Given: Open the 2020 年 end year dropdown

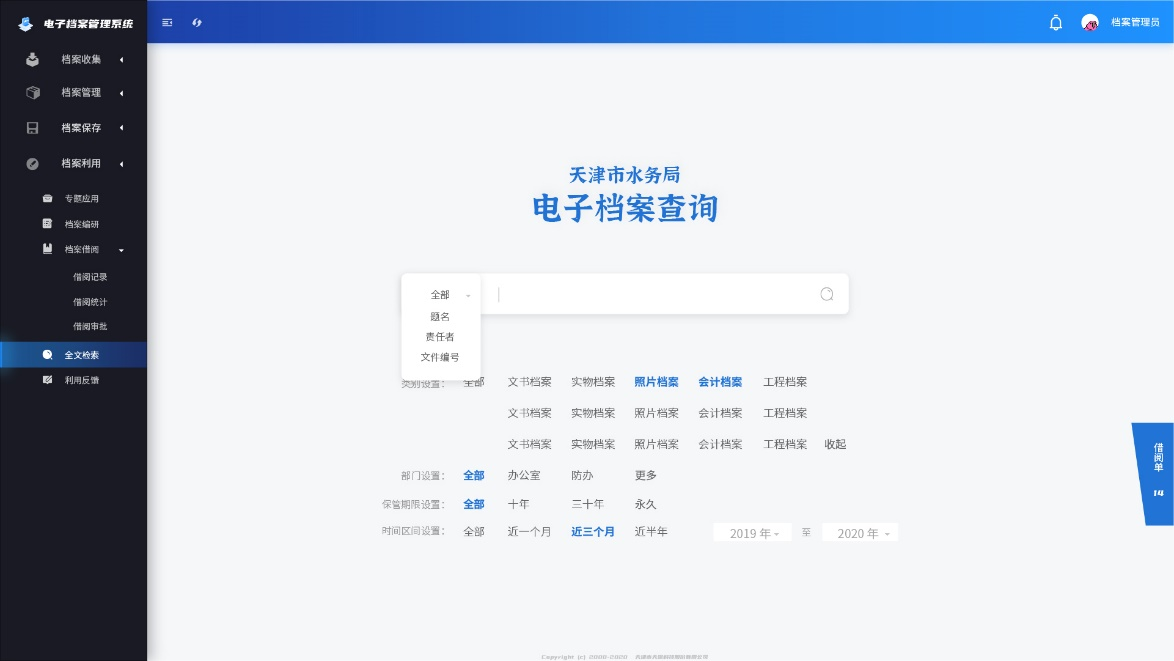Looking at the screenshot, I should tap(861, 533).
